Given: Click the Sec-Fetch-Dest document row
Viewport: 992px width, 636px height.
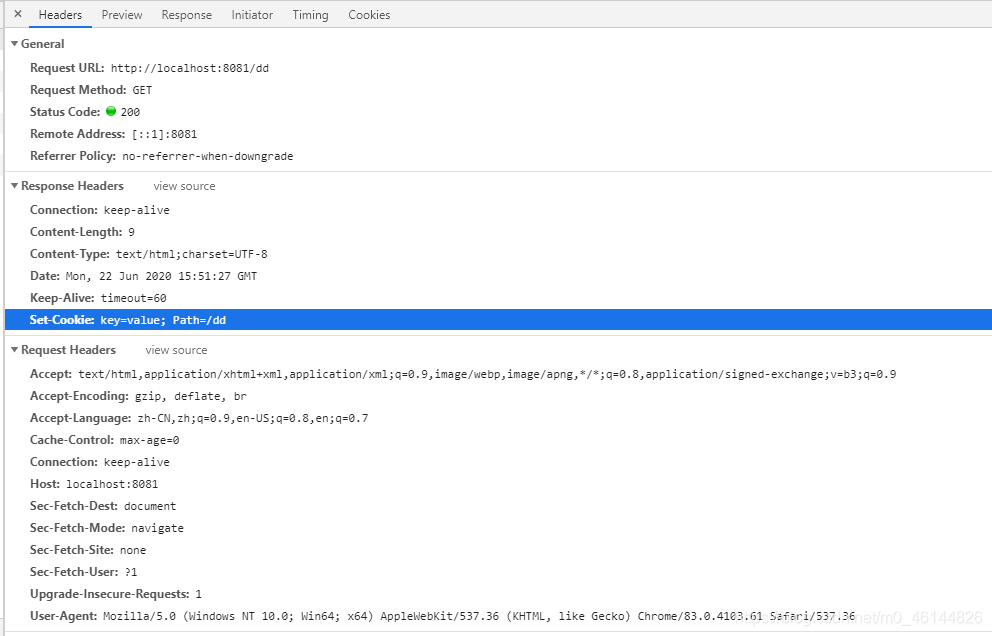Looking at the screenshot, I should click(498, 506).
